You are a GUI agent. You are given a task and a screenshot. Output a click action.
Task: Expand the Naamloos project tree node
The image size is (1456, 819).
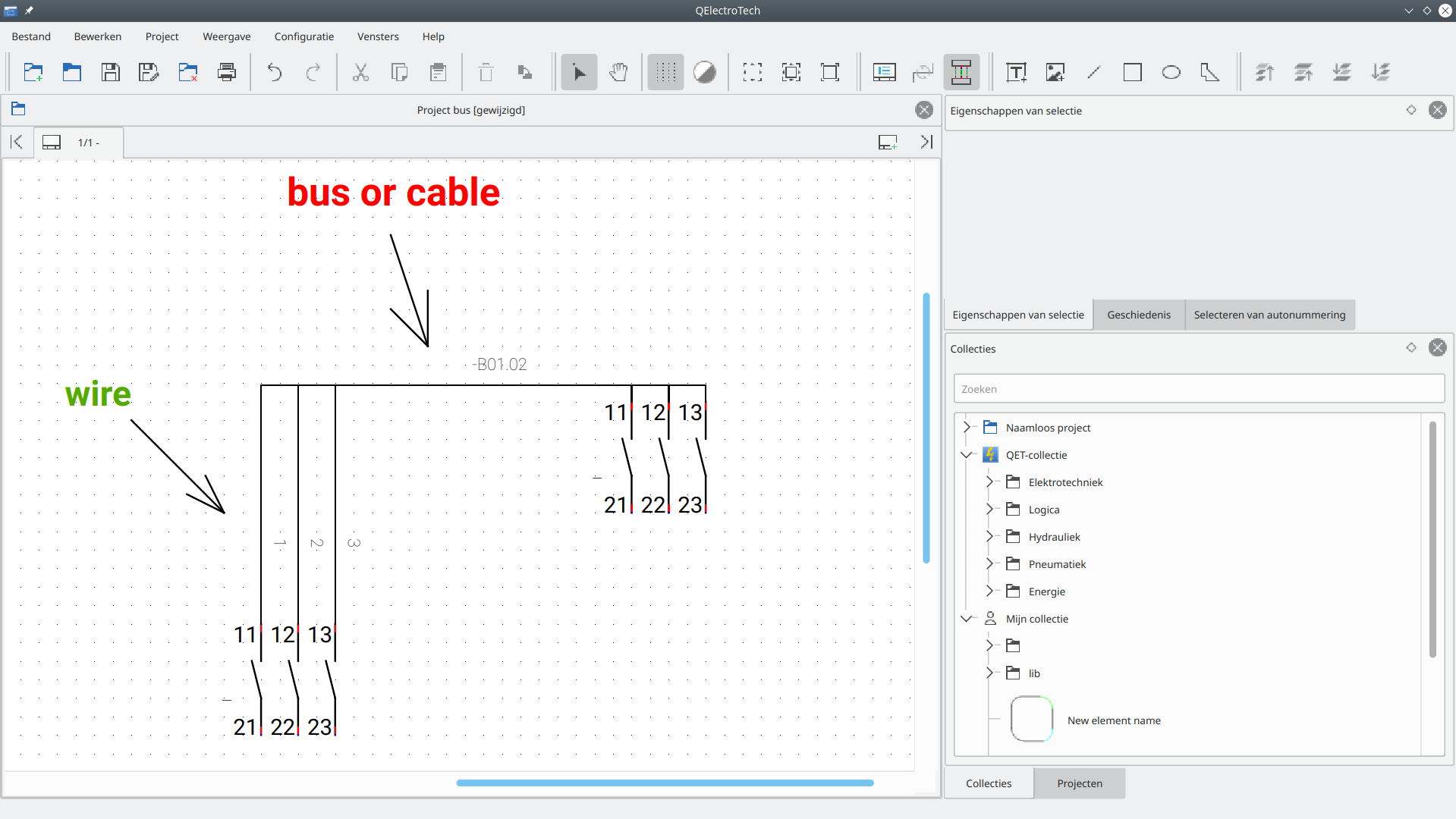(x=967, y=428)
